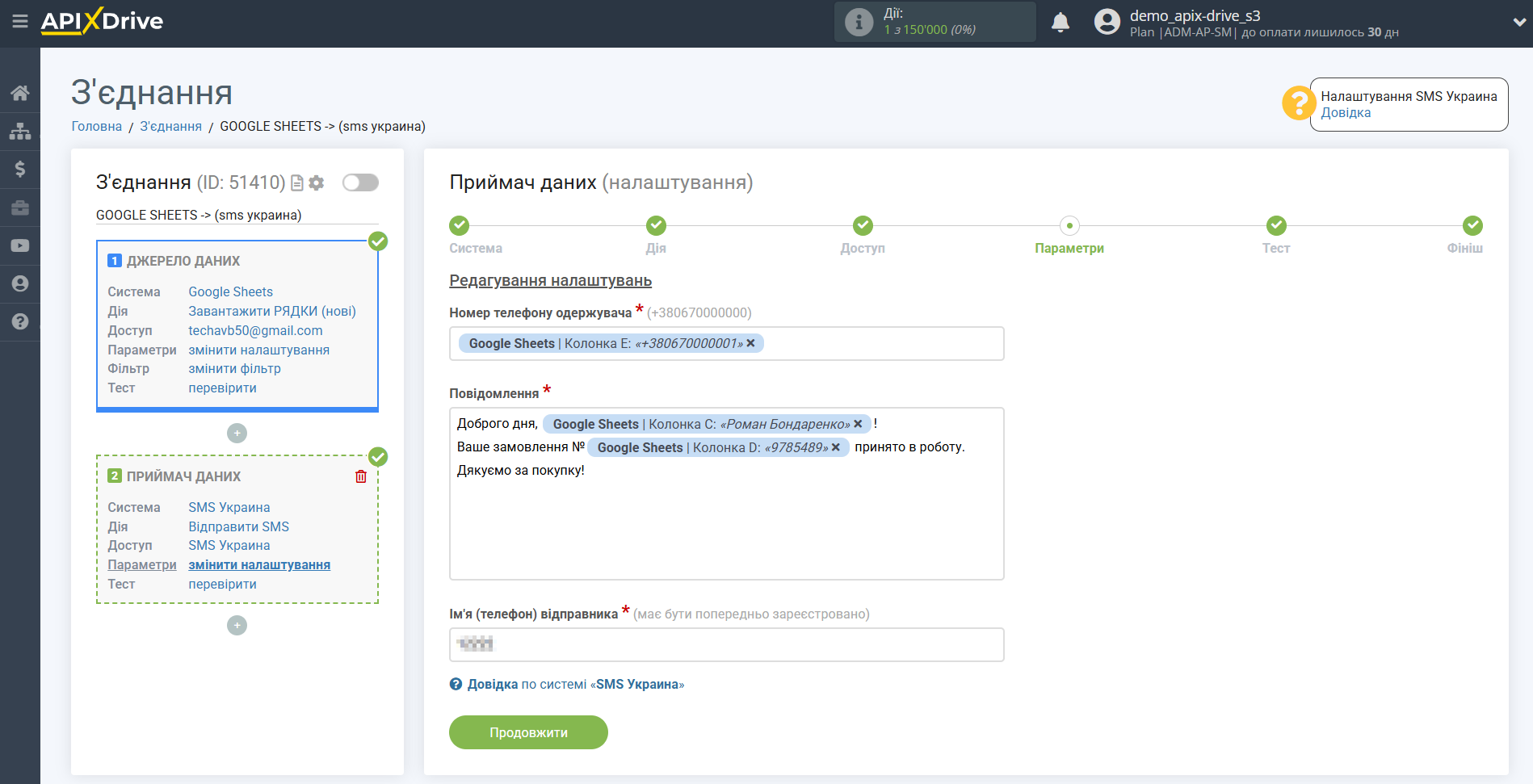Open the YouTube video sidebar icon

(20, 245)
